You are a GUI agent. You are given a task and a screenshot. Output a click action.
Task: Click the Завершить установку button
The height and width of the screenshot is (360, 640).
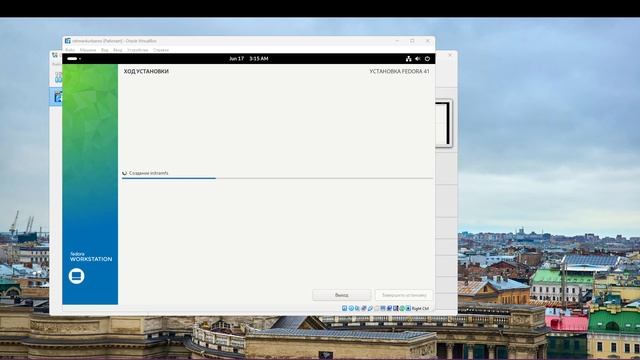click(x=404, y=295)
